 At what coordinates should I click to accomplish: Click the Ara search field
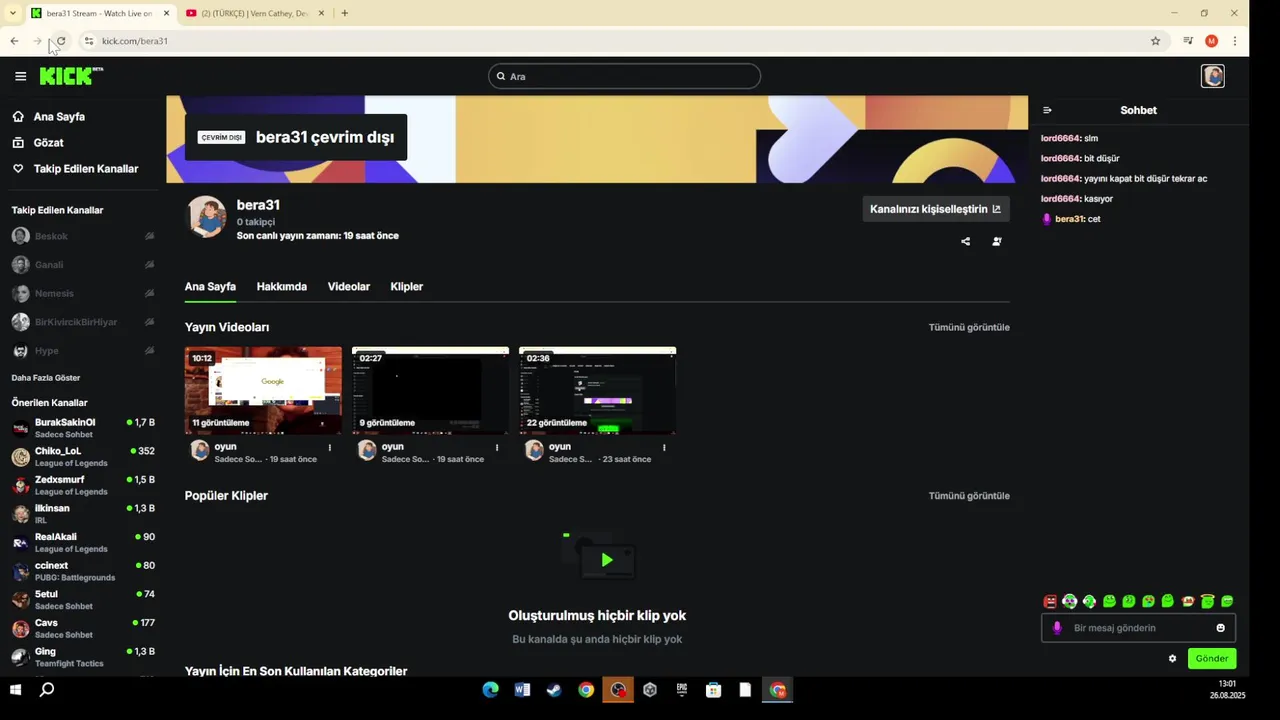coord(624,76)
